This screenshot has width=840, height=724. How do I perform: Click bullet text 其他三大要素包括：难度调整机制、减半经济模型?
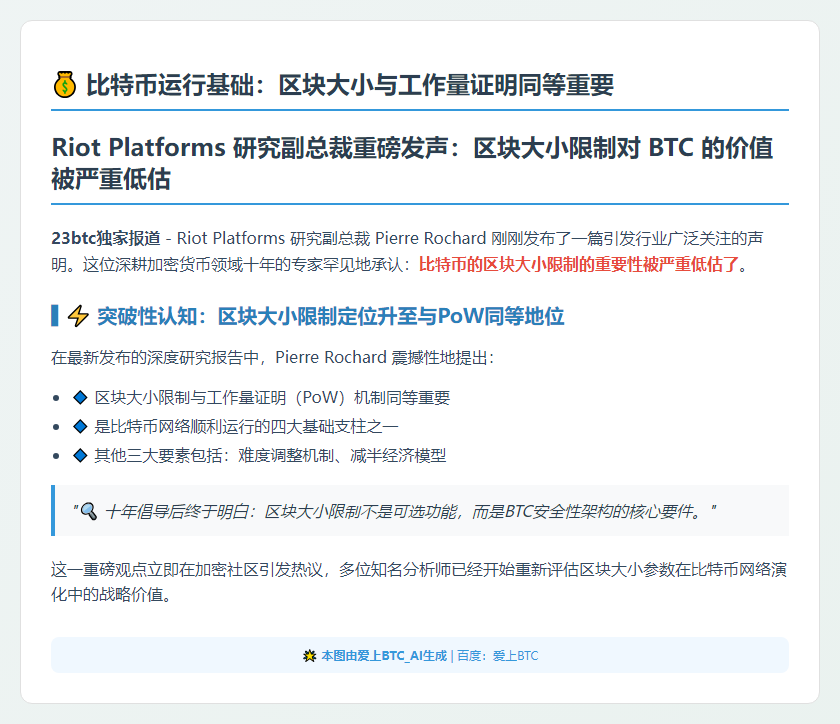click(271, 456)
